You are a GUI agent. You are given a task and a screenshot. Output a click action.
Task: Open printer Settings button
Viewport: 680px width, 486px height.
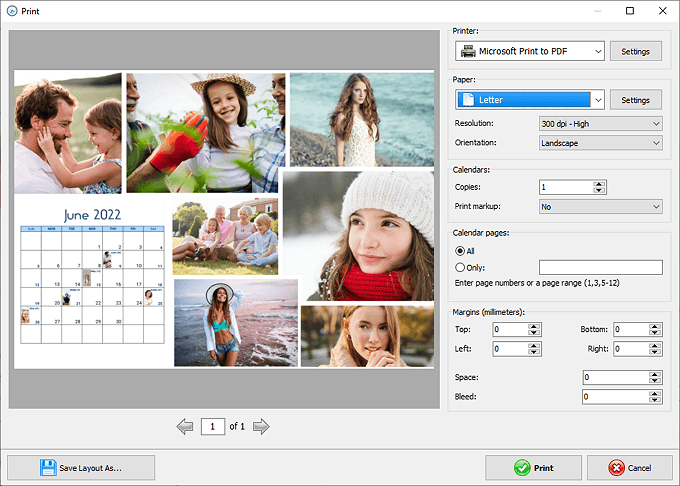point(636,51)
